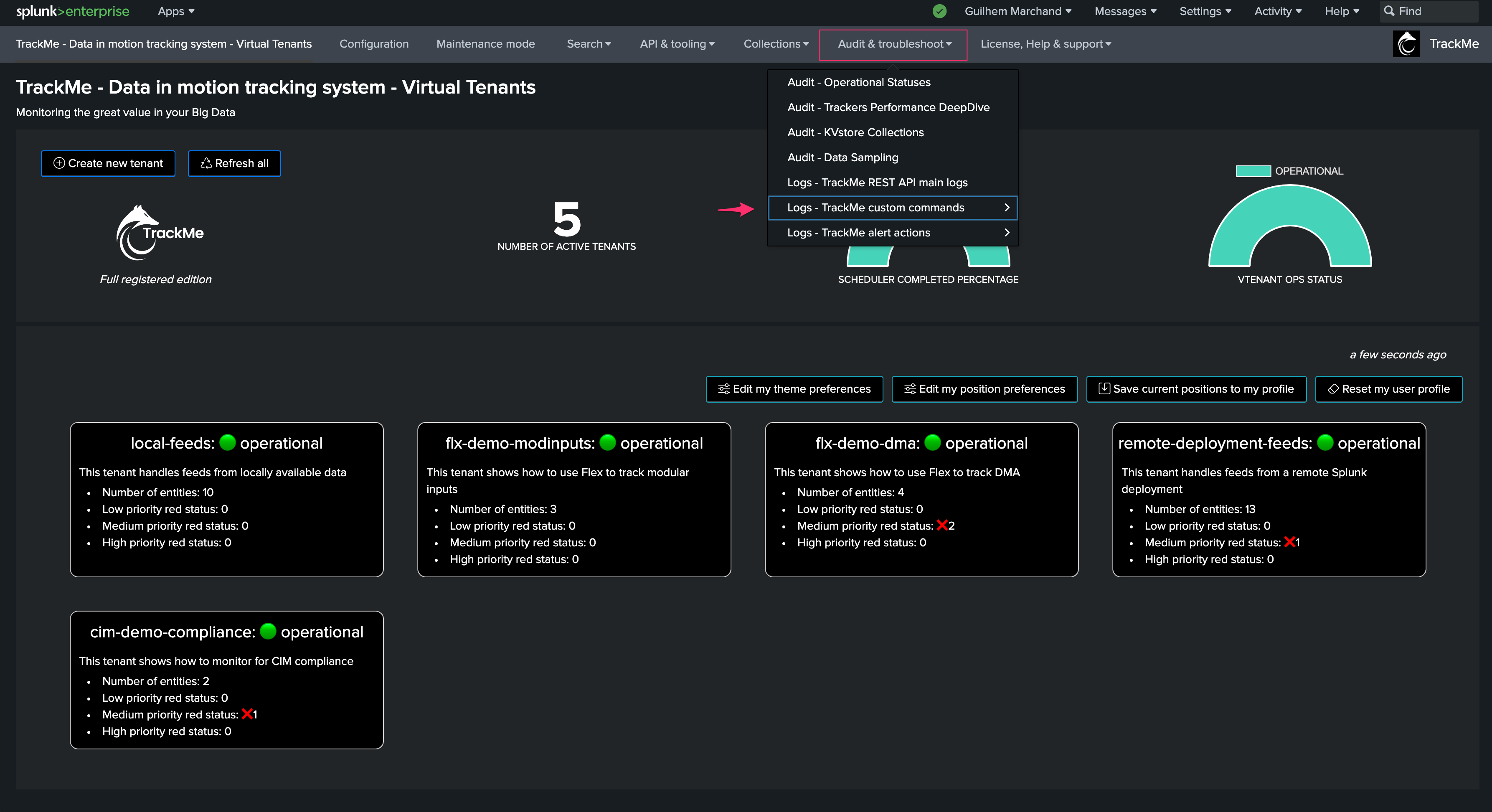This screenshot has height=812, width=1492.
Task: Click Create new tenant button
Action: point(108,163)
